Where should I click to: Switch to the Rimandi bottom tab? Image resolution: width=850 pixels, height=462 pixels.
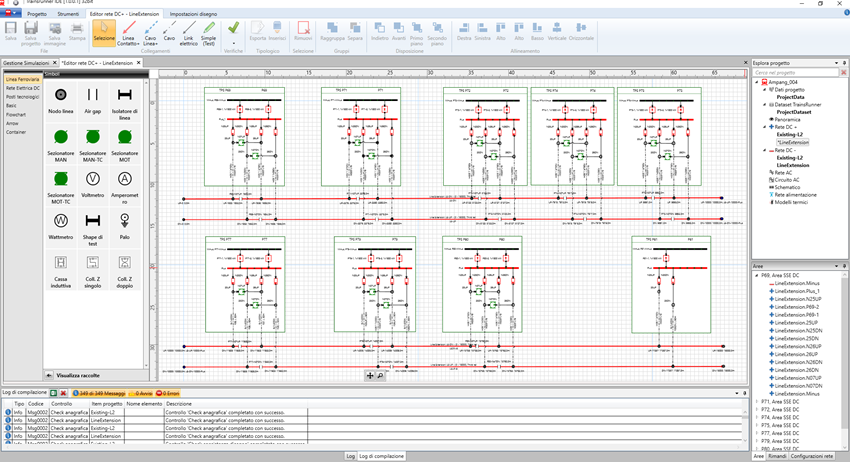pos(777,457)
